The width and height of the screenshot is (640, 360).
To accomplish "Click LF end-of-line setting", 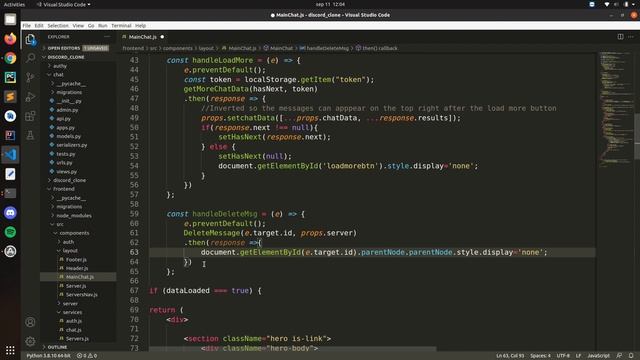I will pos(578,356).
